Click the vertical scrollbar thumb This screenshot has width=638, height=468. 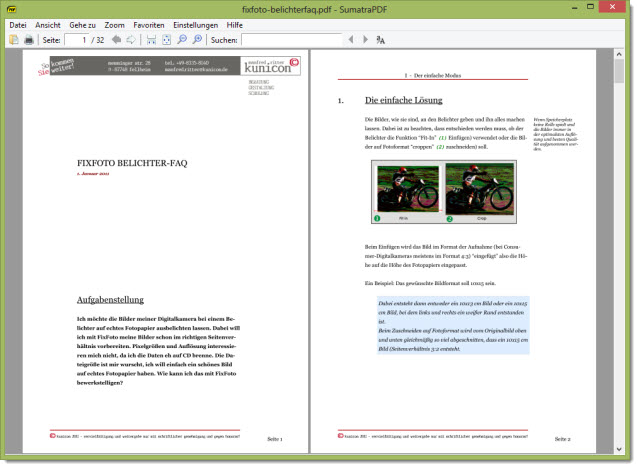619,71
